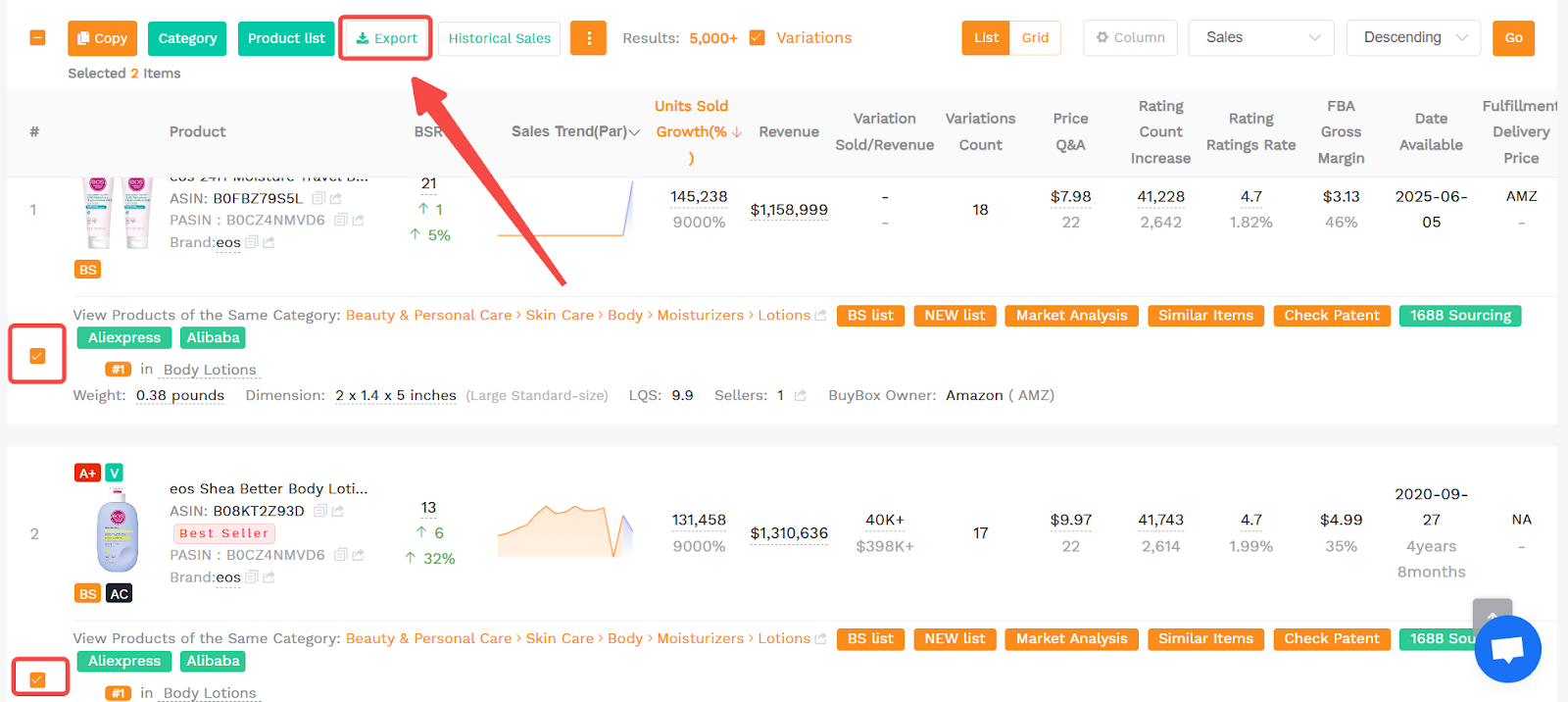The image size is (1568, 702).
Task: Copy brand eos in the B08KT2Z93D row
Action: click(x=252, y=577)
